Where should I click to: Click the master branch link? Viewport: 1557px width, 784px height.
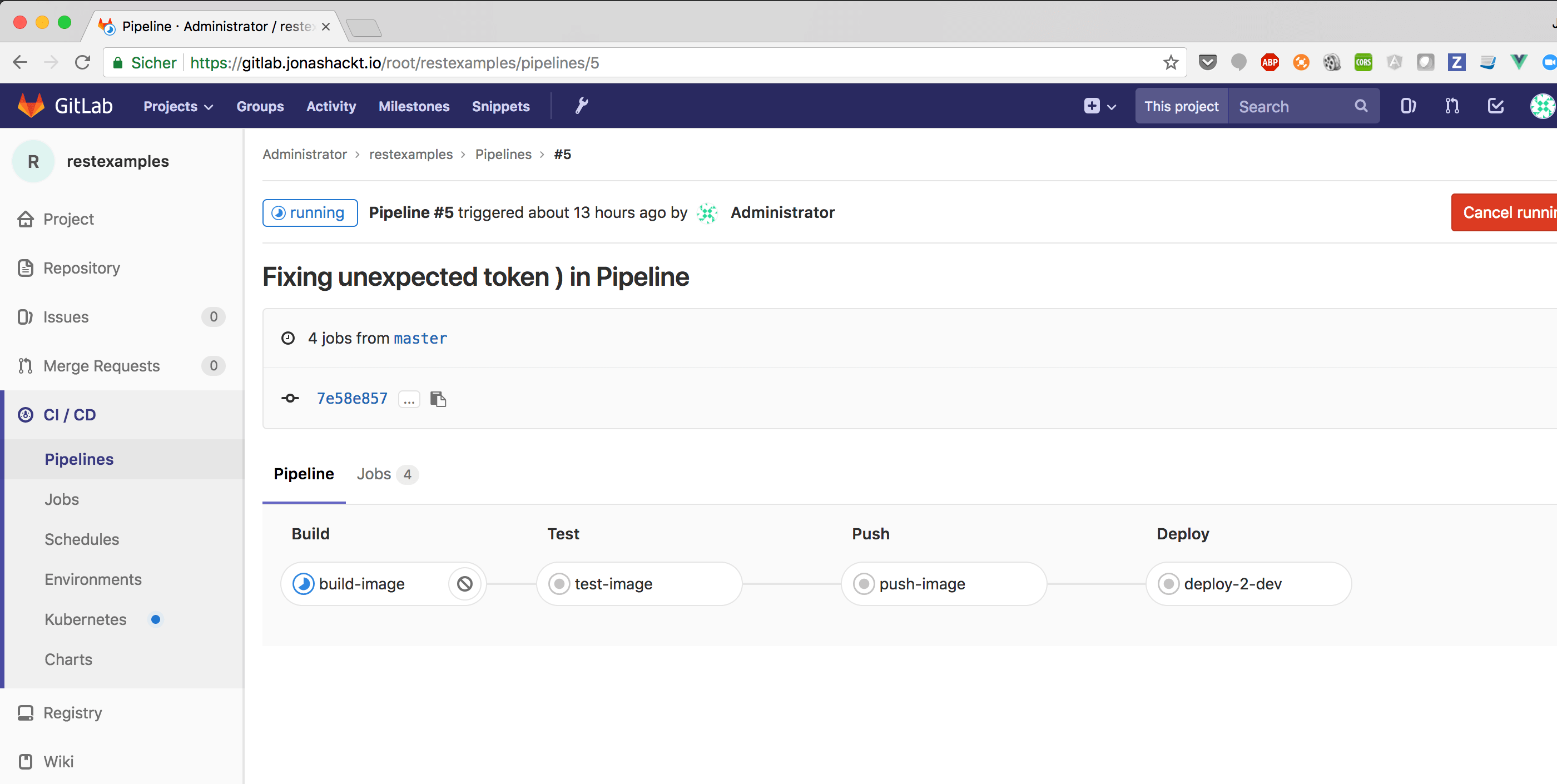pyautogui.click(x=420, y=339)
